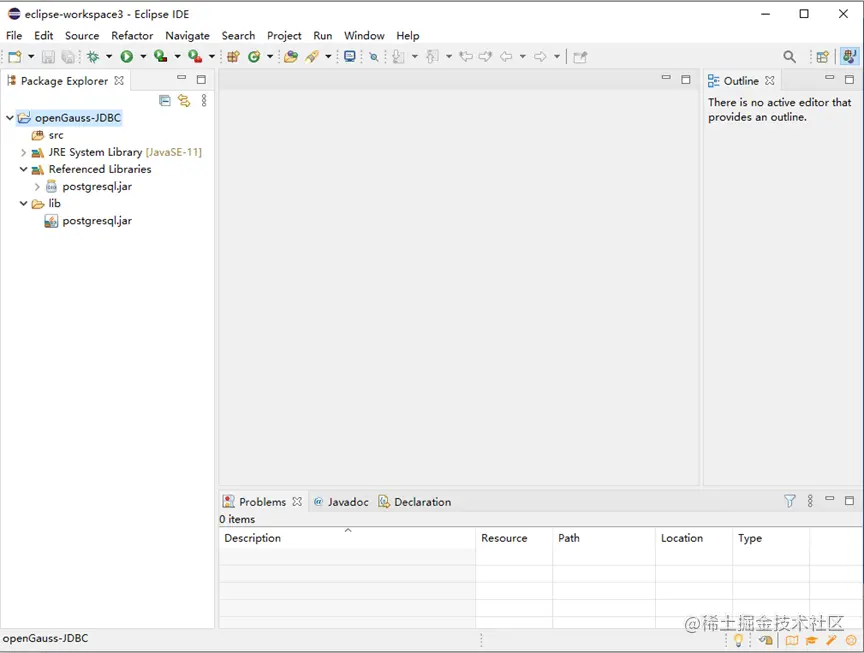Select the Java perspective button
The height and width of the screenshot is (653, 864).
pos(849,56)
